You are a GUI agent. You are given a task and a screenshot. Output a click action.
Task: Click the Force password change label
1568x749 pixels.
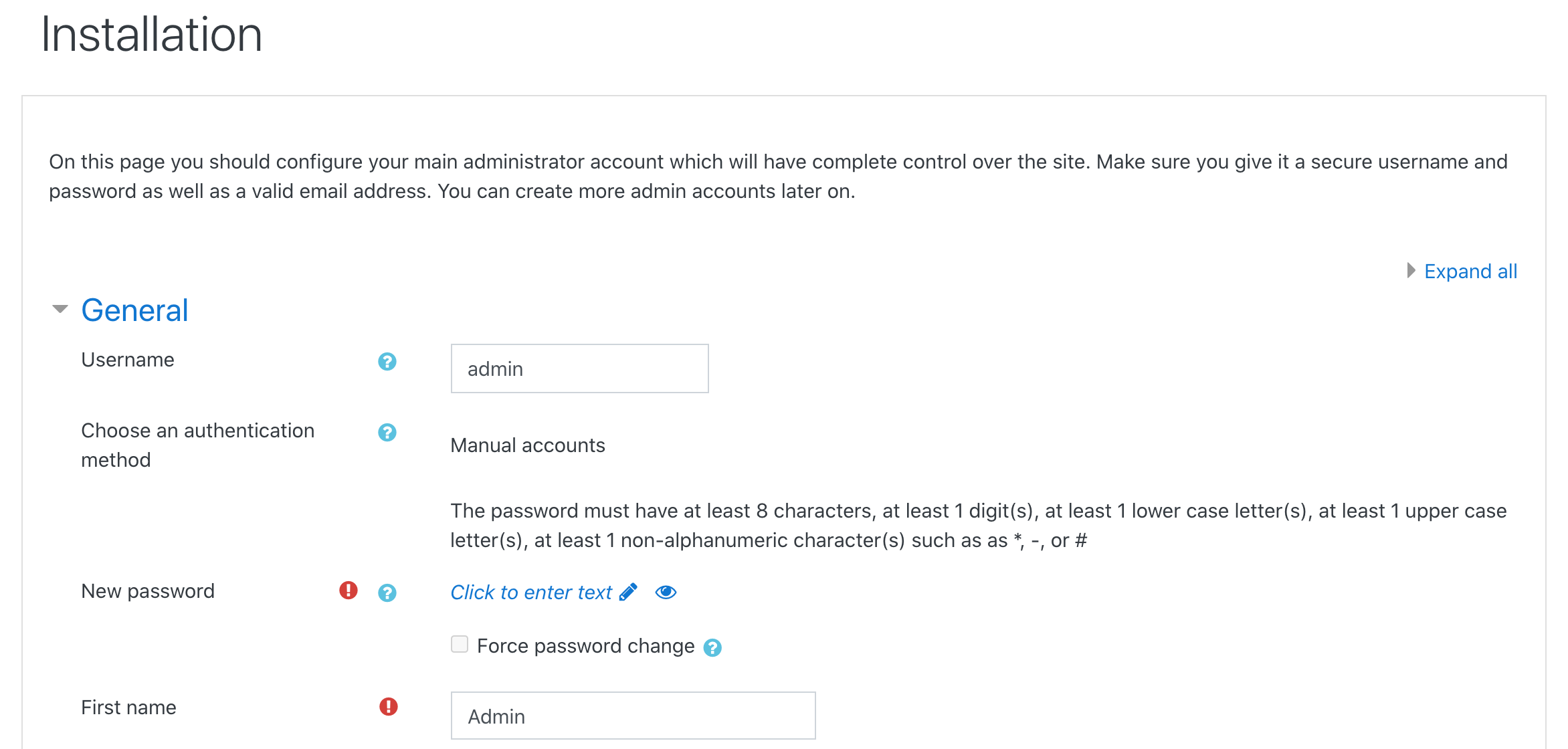585,646
